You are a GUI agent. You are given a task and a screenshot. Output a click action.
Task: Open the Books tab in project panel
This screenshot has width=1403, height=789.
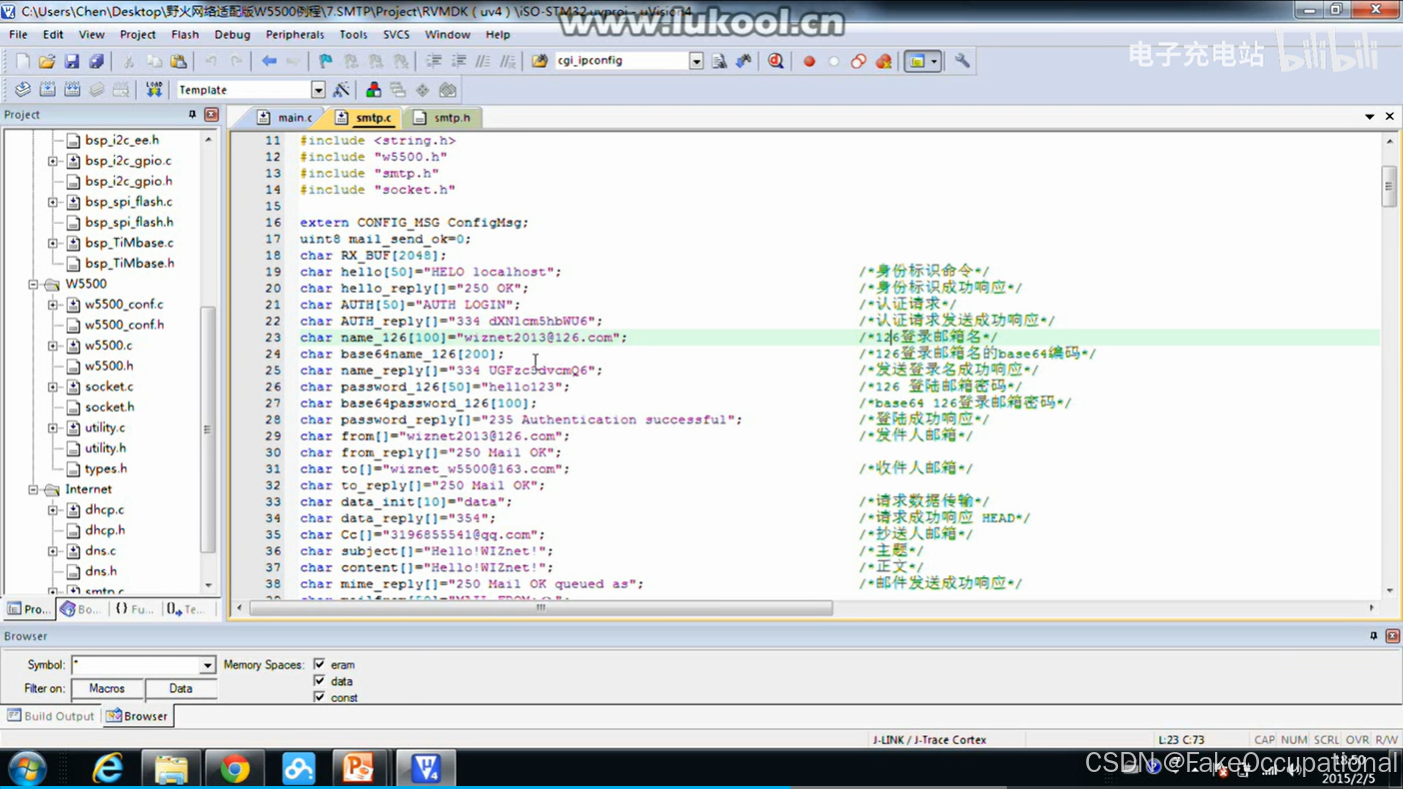point(80,609)
